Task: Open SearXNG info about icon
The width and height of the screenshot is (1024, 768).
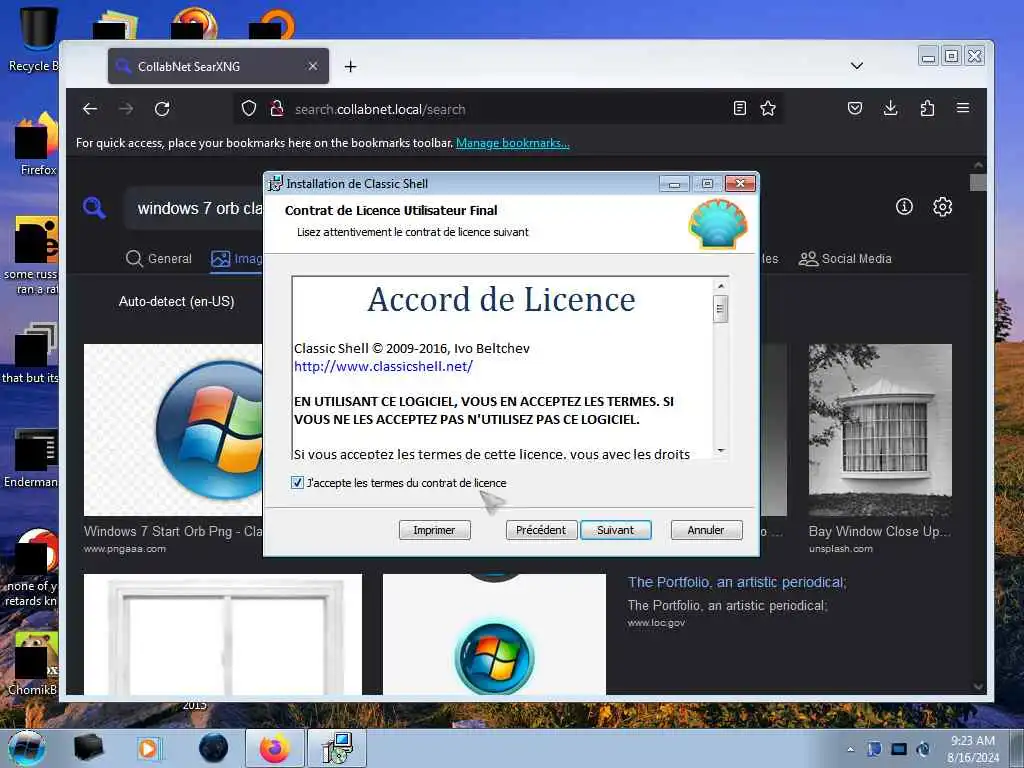Action: click(904, 207)
